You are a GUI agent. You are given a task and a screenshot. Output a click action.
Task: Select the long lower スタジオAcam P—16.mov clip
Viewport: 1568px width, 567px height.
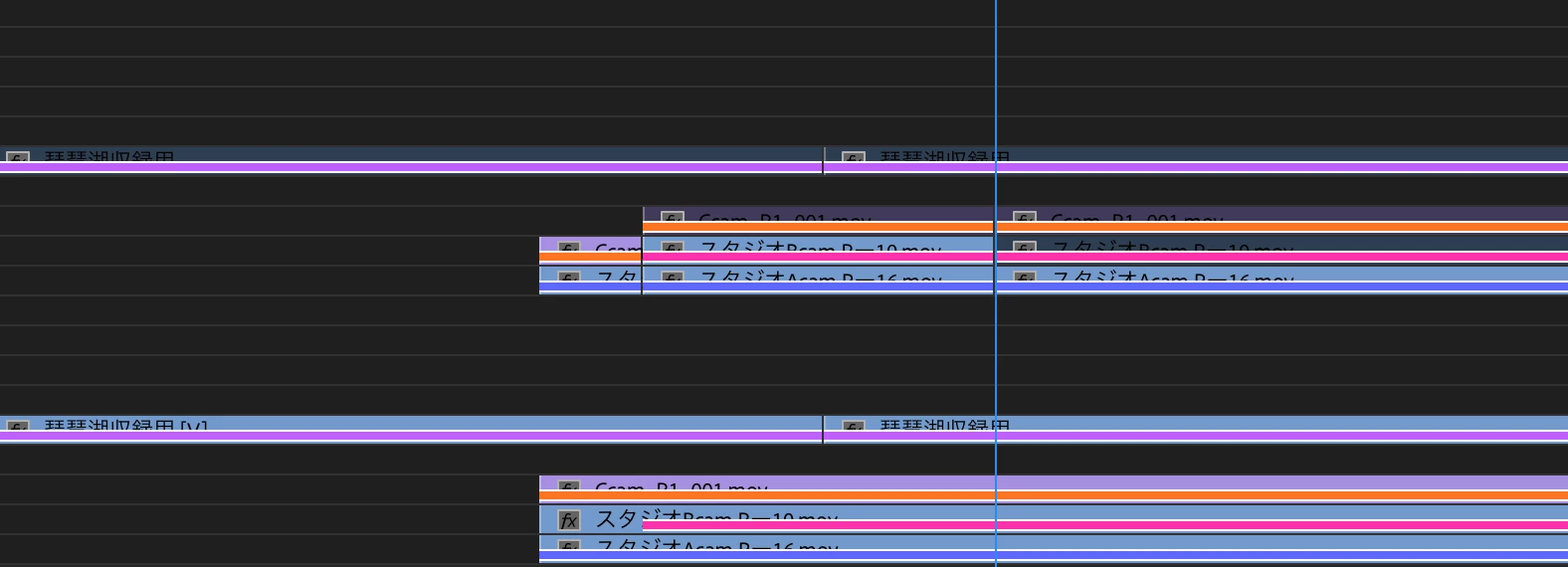click(1054, 548)
